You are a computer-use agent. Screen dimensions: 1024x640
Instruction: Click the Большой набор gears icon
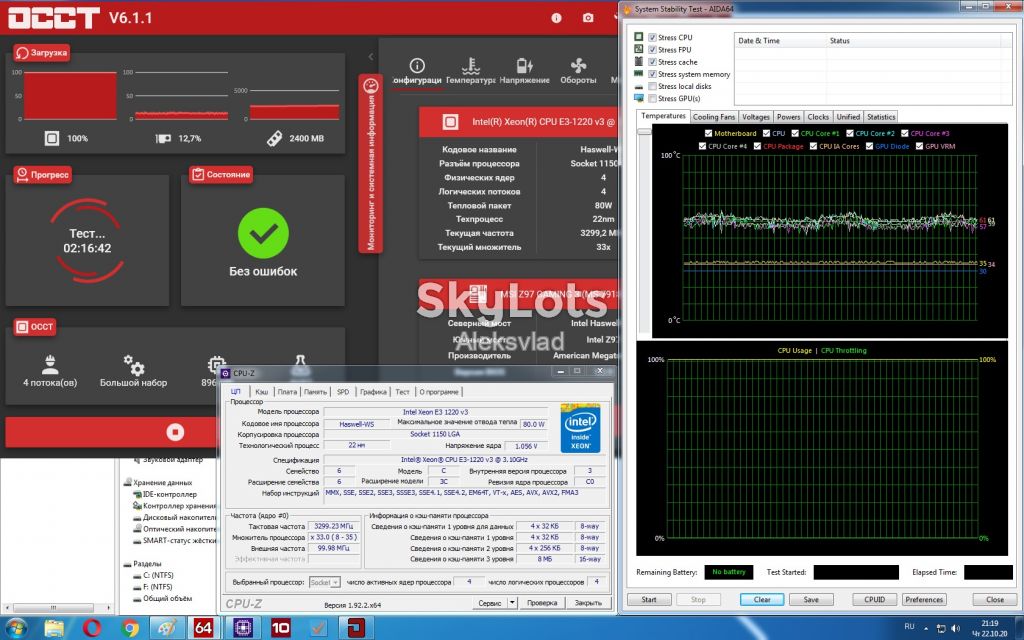coord(134,364)
